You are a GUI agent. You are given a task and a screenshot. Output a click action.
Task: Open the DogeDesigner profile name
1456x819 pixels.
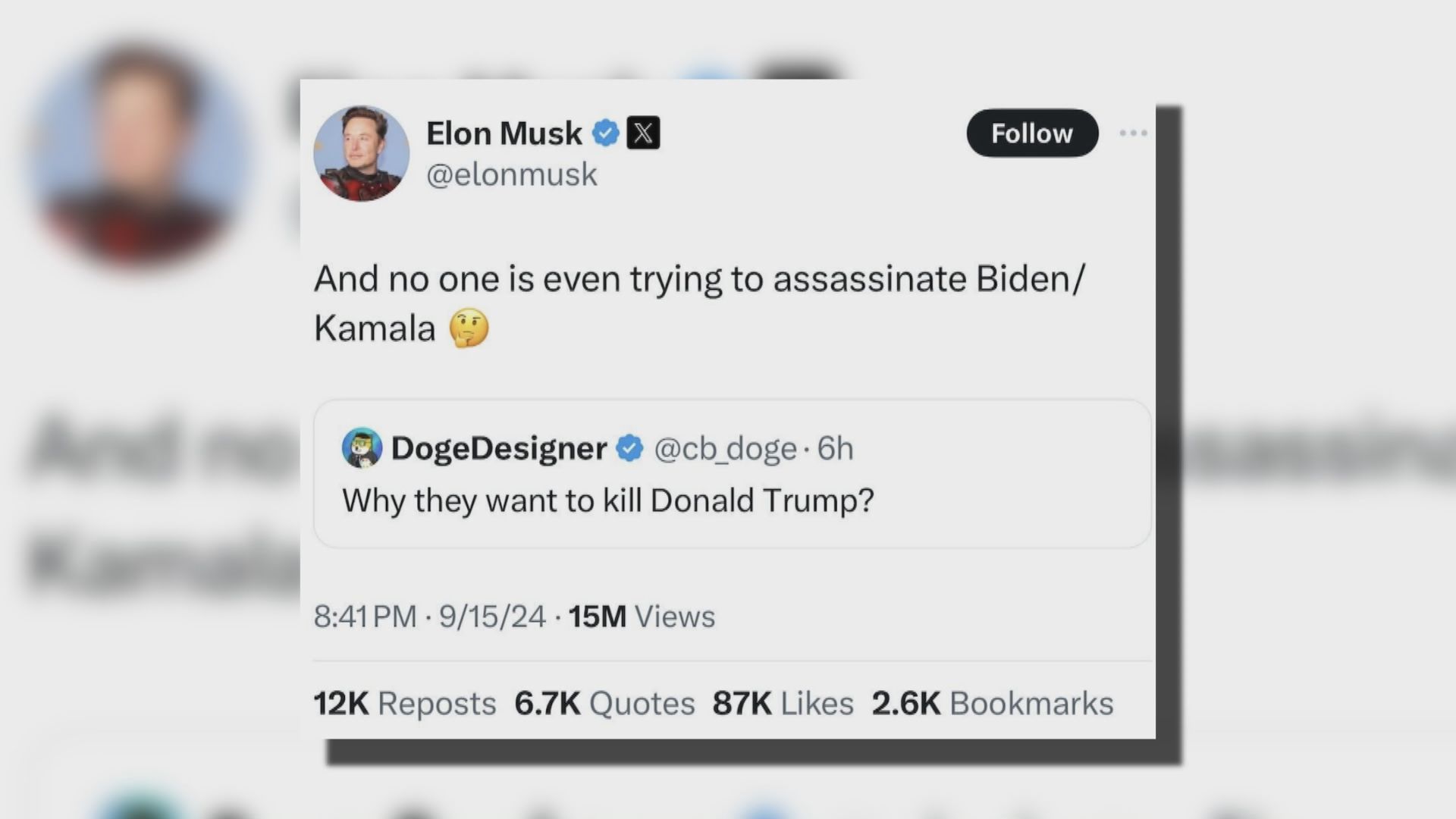coord(498,448)
